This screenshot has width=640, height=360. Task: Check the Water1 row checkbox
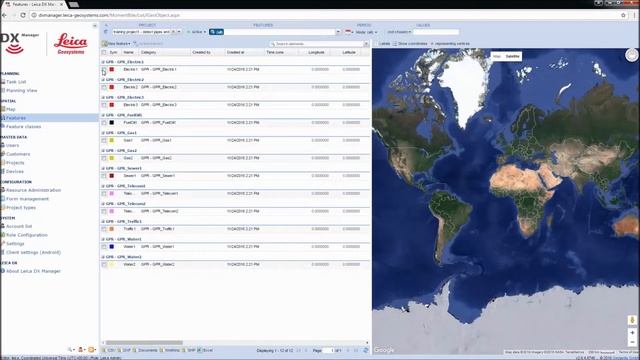(x=104, y=247)
